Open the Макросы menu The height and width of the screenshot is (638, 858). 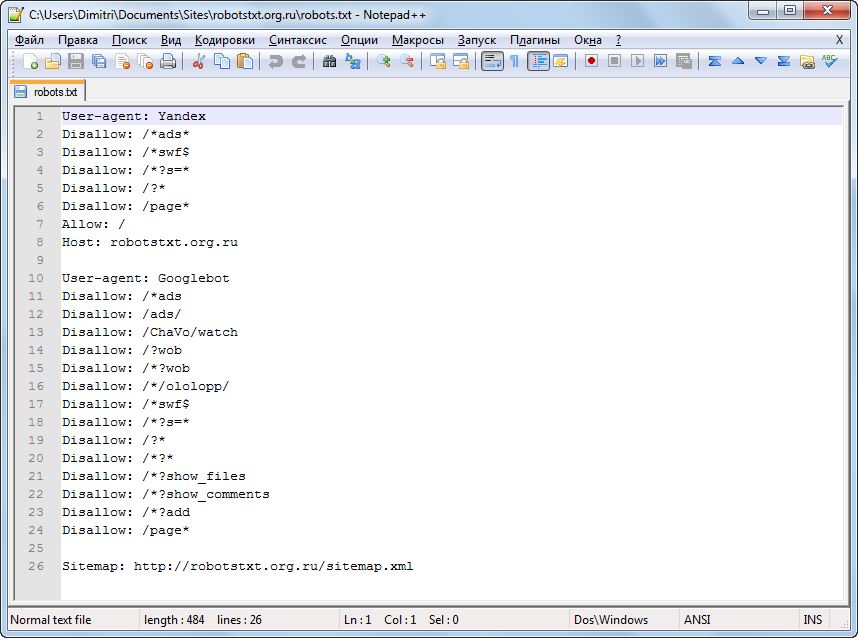coord(418,40)
